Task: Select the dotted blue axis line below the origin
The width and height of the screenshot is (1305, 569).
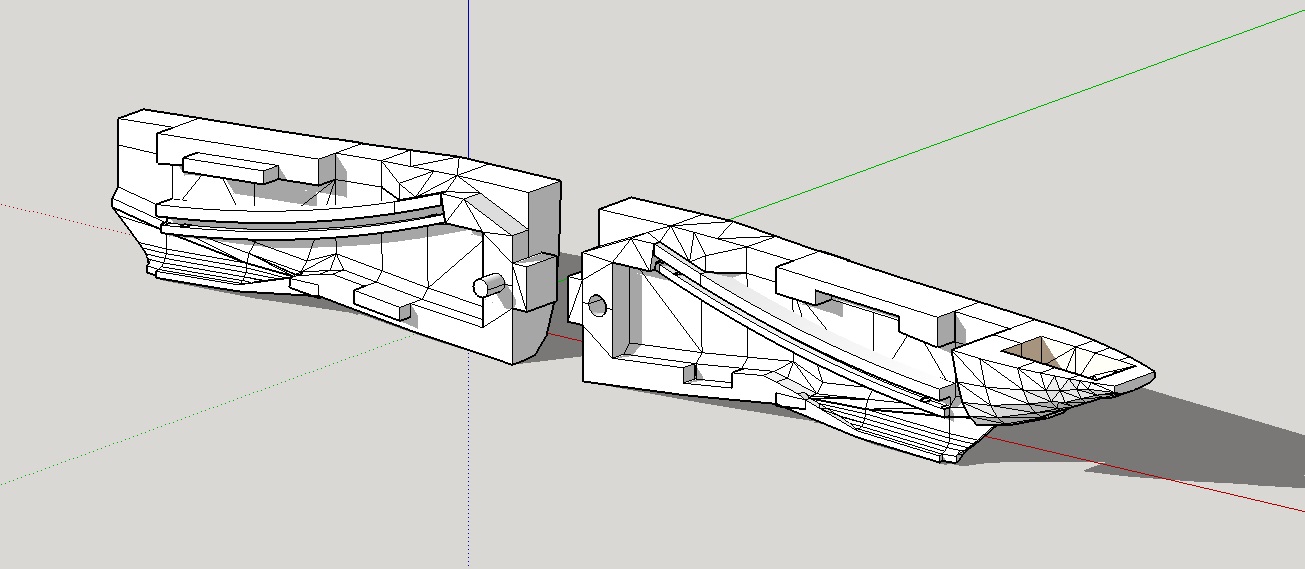Action: 468,480
